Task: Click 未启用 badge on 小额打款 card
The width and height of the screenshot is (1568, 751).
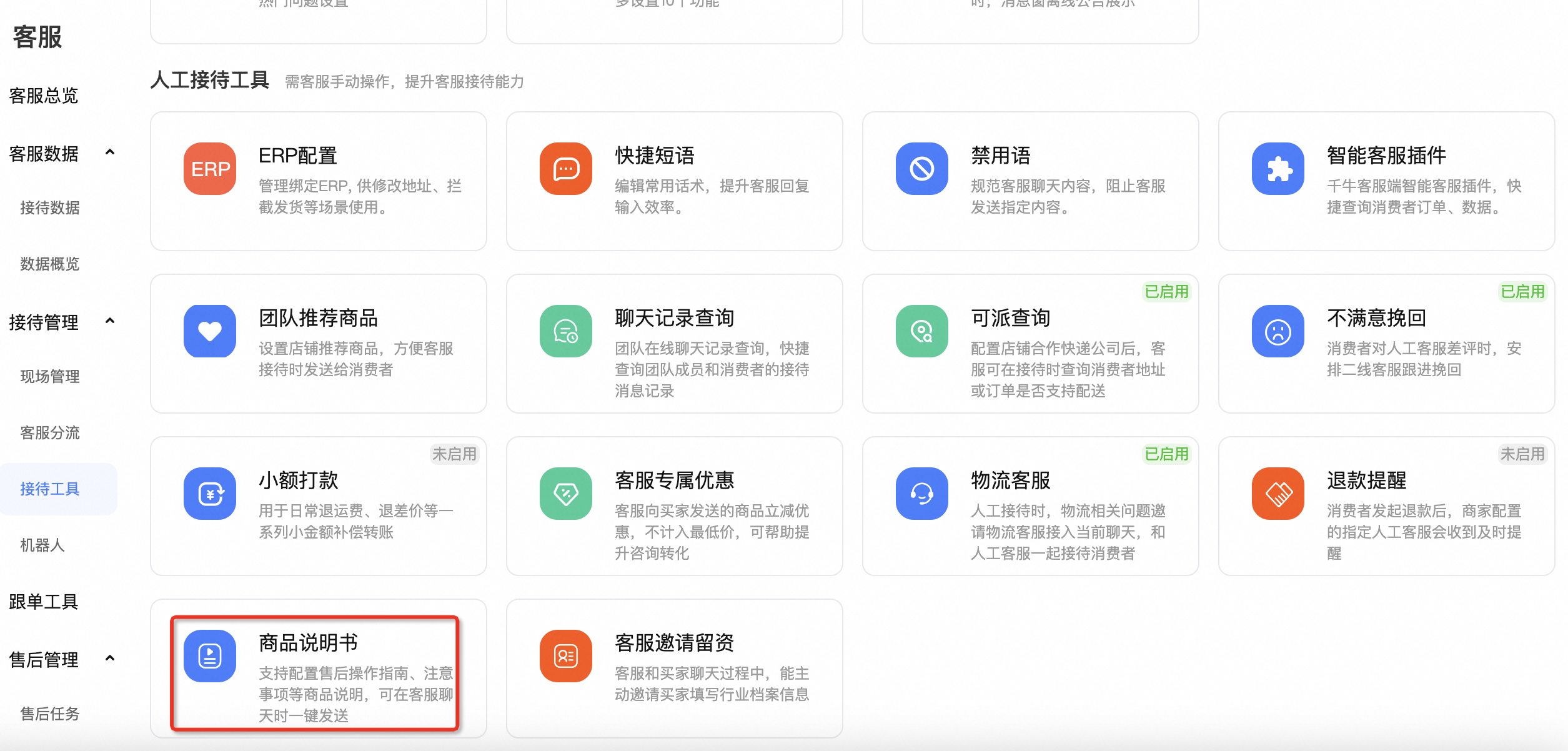Action: (x=454, y=454)
